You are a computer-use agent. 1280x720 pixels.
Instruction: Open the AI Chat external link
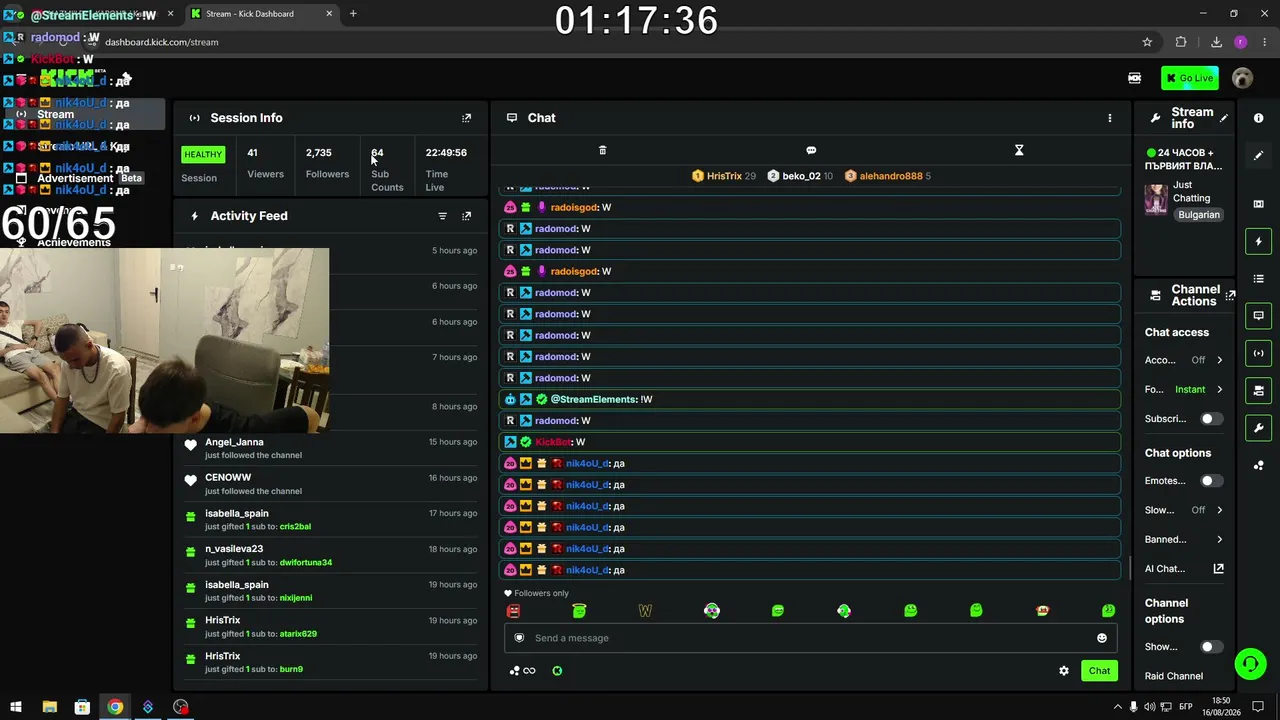click(x=1218, y=569)
